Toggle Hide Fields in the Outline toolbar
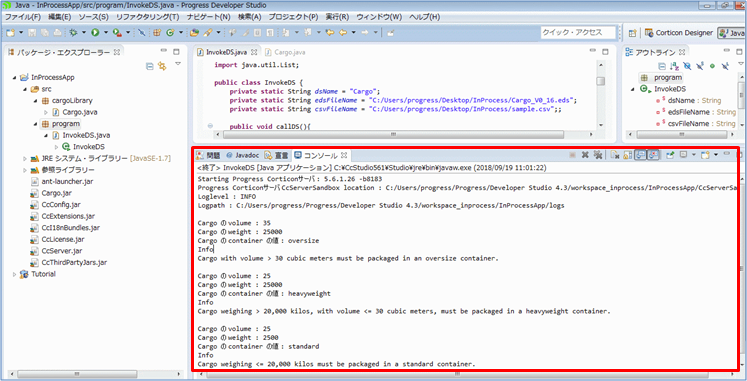Screen dimensions: 747x381 [686, 66]
